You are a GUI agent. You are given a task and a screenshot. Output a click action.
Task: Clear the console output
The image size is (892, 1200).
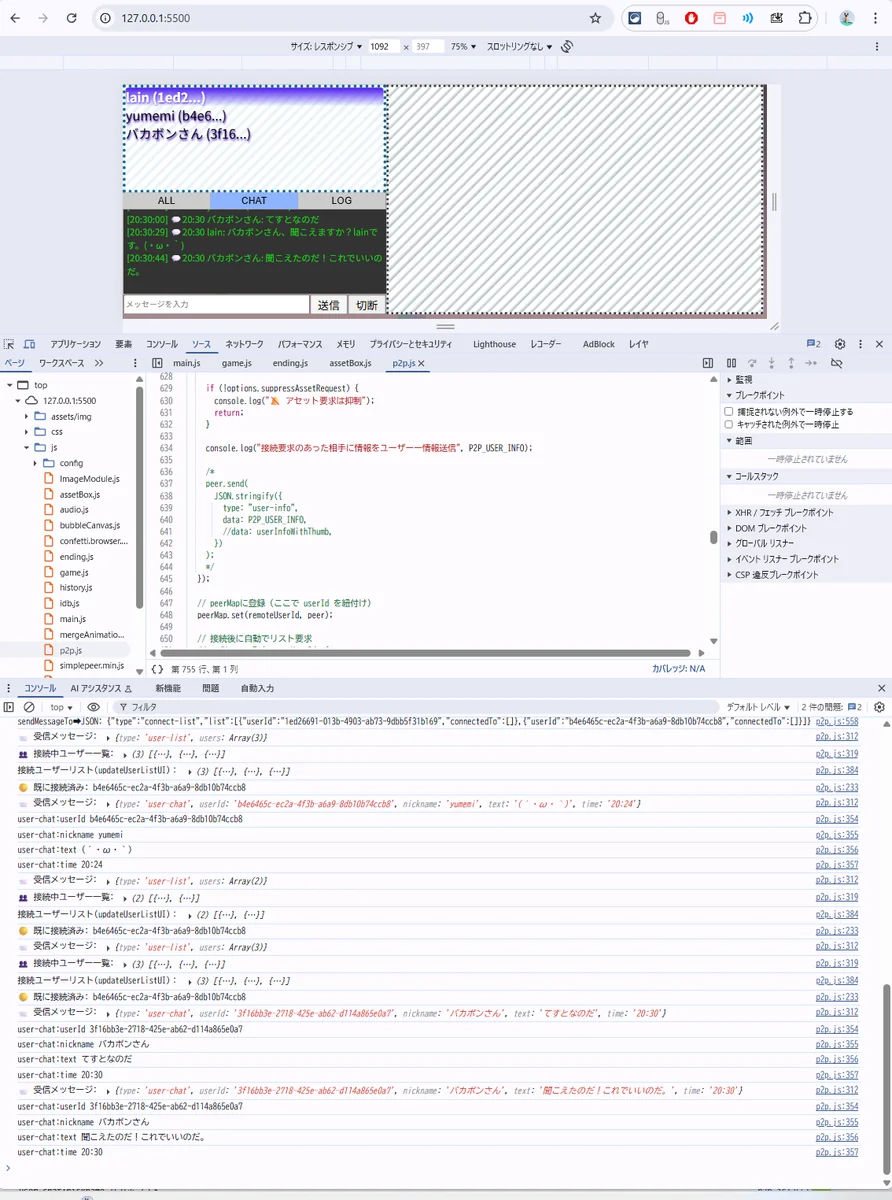29,707
